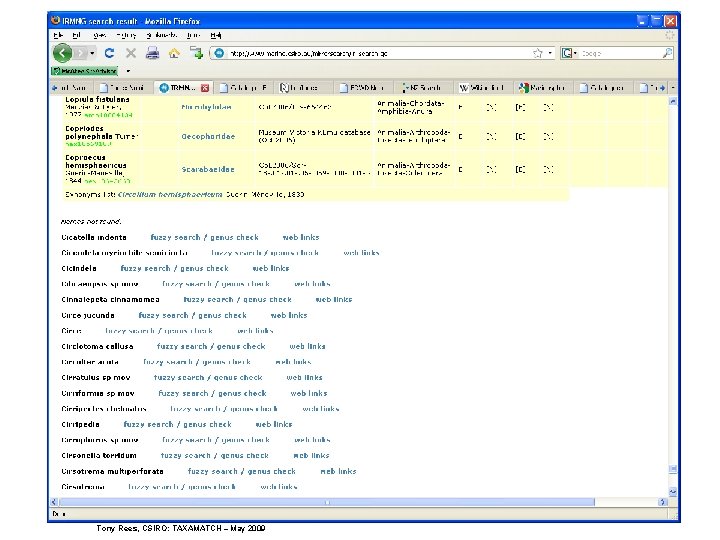Open web links for Cirriformia sp nov

pyautogui.click(x=309, y=394)
